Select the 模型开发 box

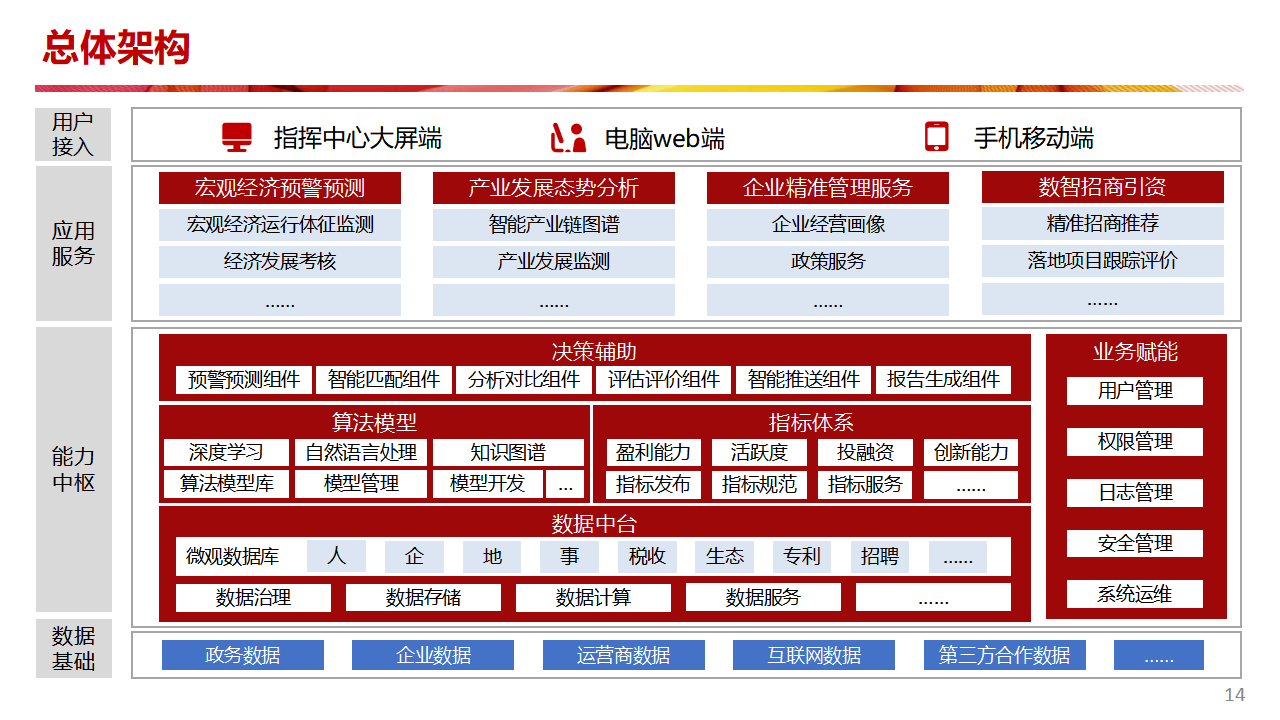tap(488, 484)
